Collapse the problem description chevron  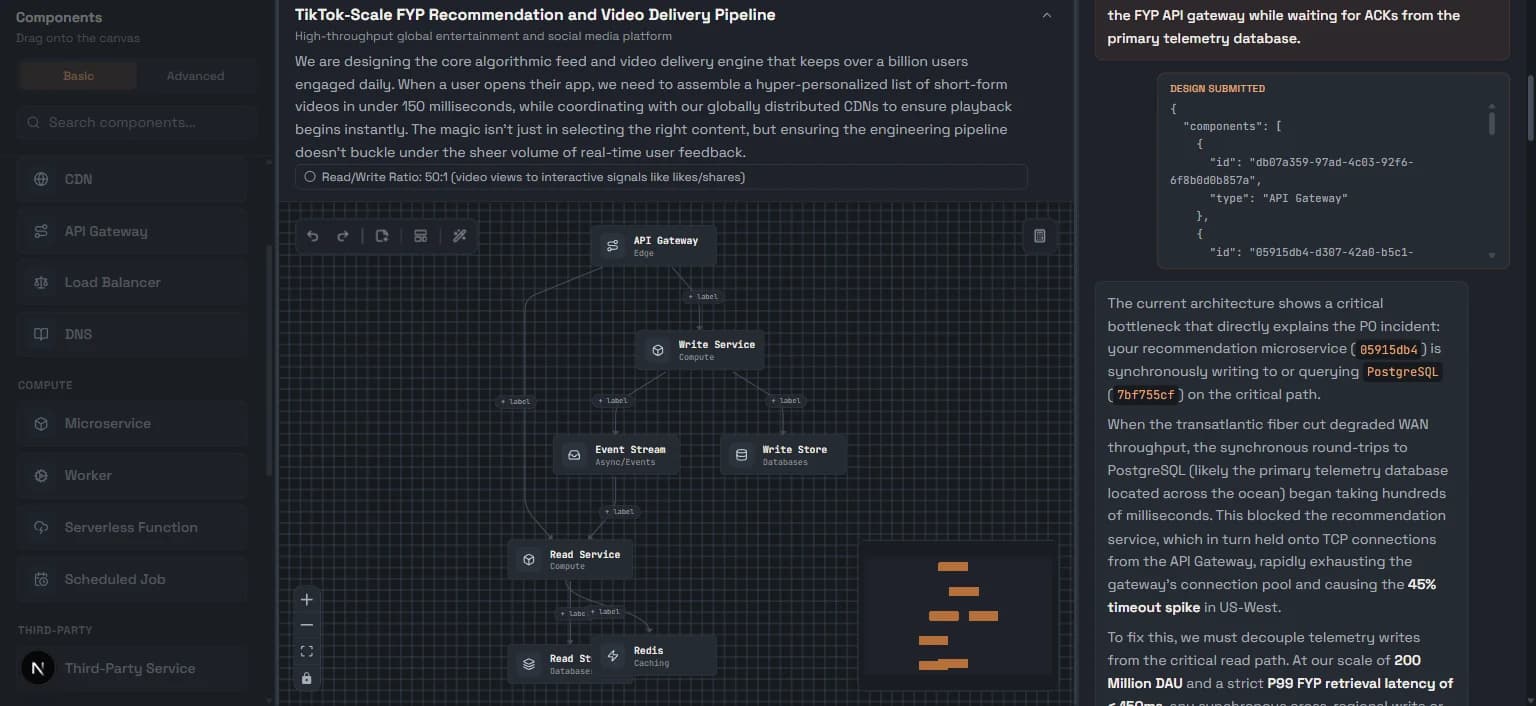[1047, 15]
